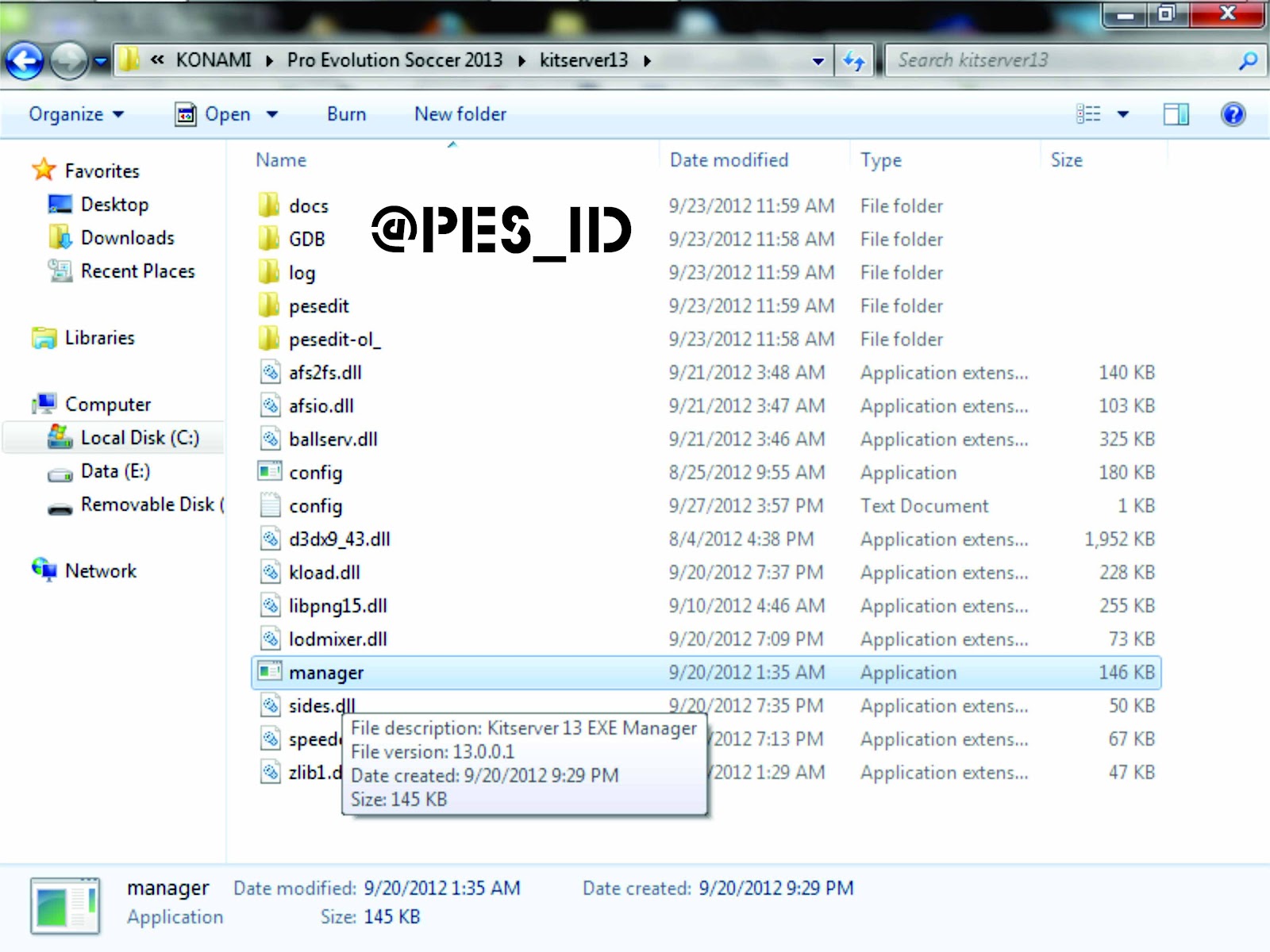Screen dimensions: 1270x952
Task: Select the config Application icon
Action: [270, 471]
